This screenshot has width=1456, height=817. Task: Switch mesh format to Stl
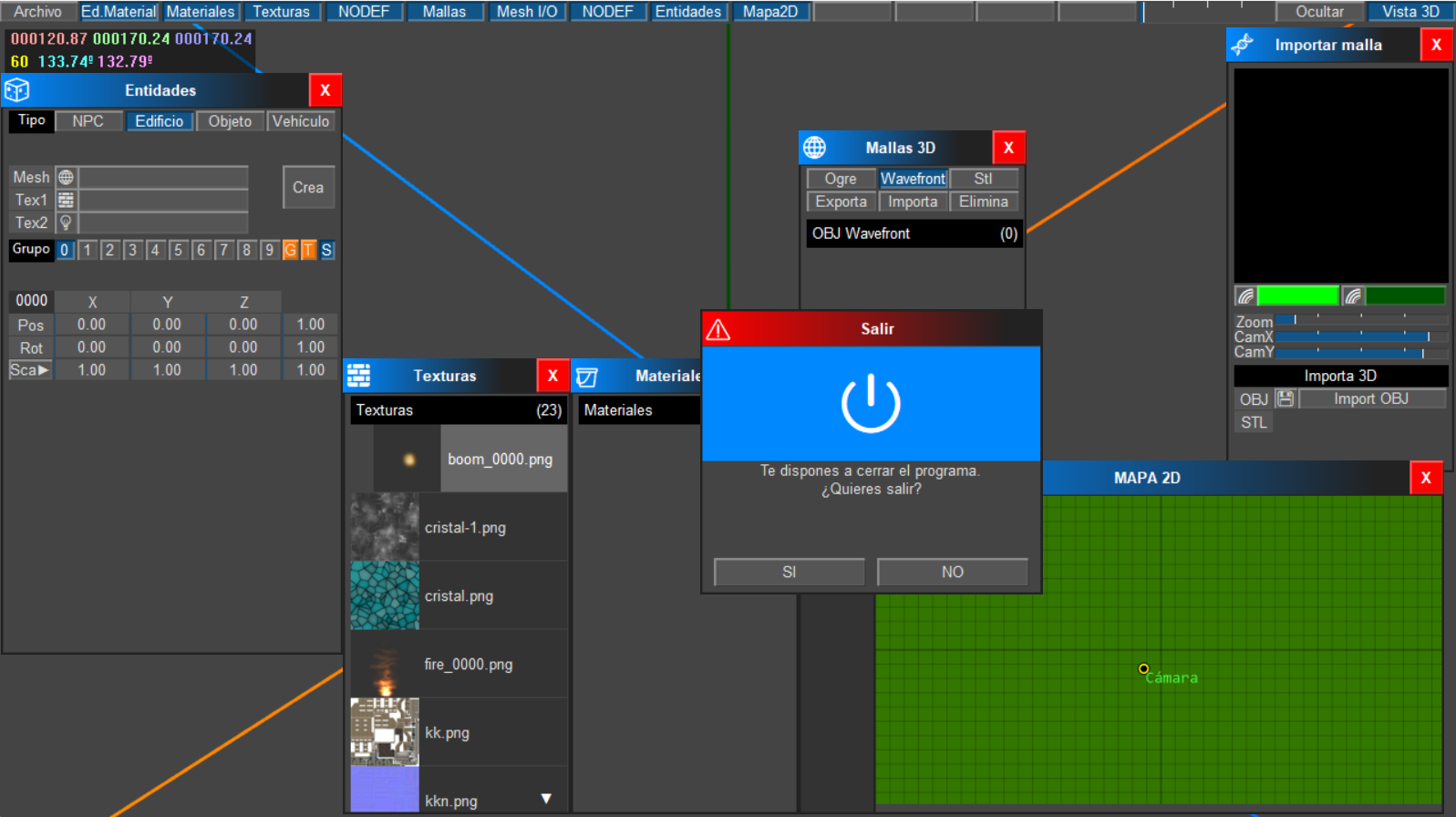pyautogui.click(x=983, y=179)
